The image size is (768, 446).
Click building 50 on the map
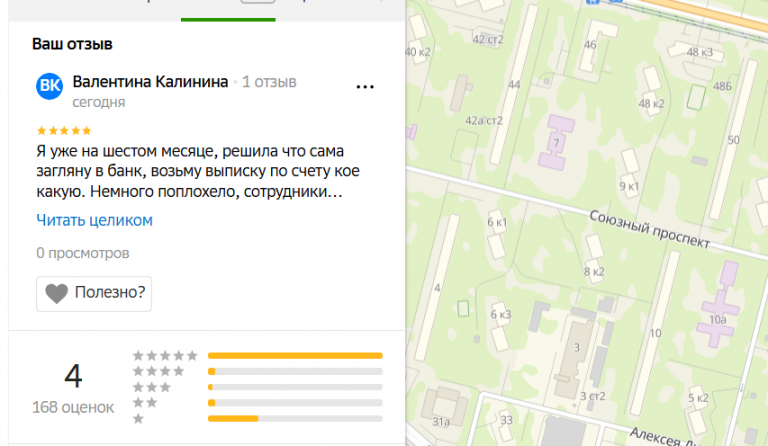pos(733,140)
